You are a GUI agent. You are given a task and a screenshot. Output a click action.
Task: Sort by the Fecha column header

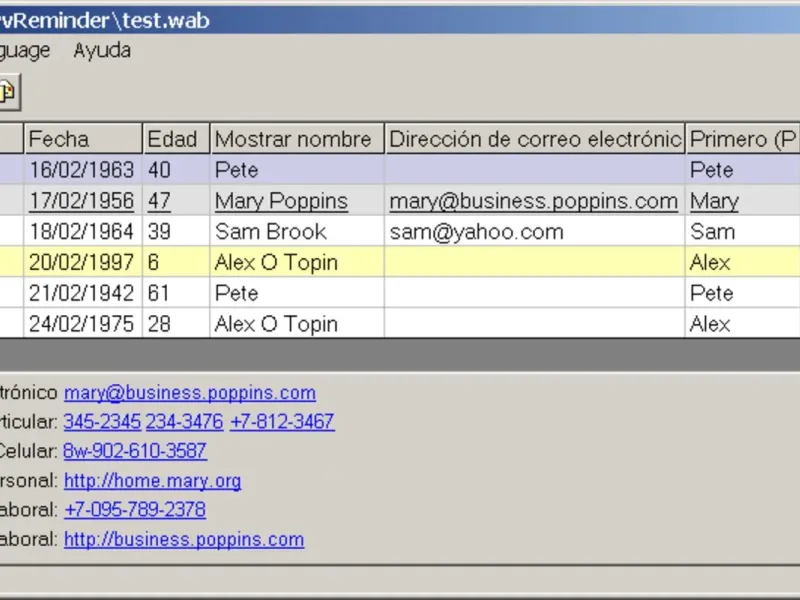83,139
